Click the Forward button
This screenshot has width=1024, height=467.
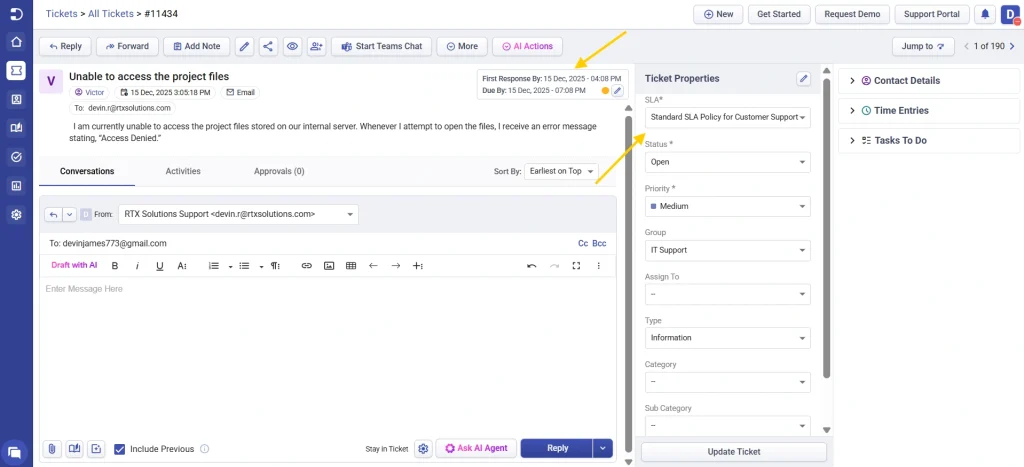click(x=127, y=46)
